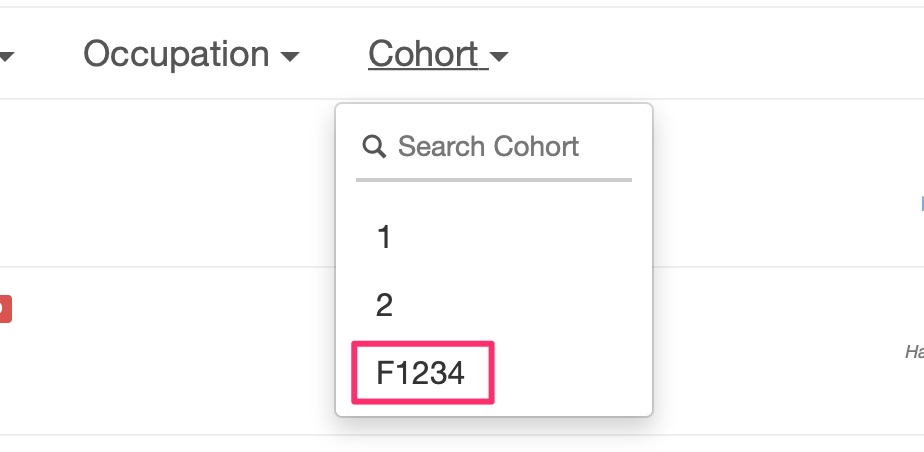Focus the Search Cohort text field
The width and height of the screenshot is (924, 452).
[x=494, y=147]
